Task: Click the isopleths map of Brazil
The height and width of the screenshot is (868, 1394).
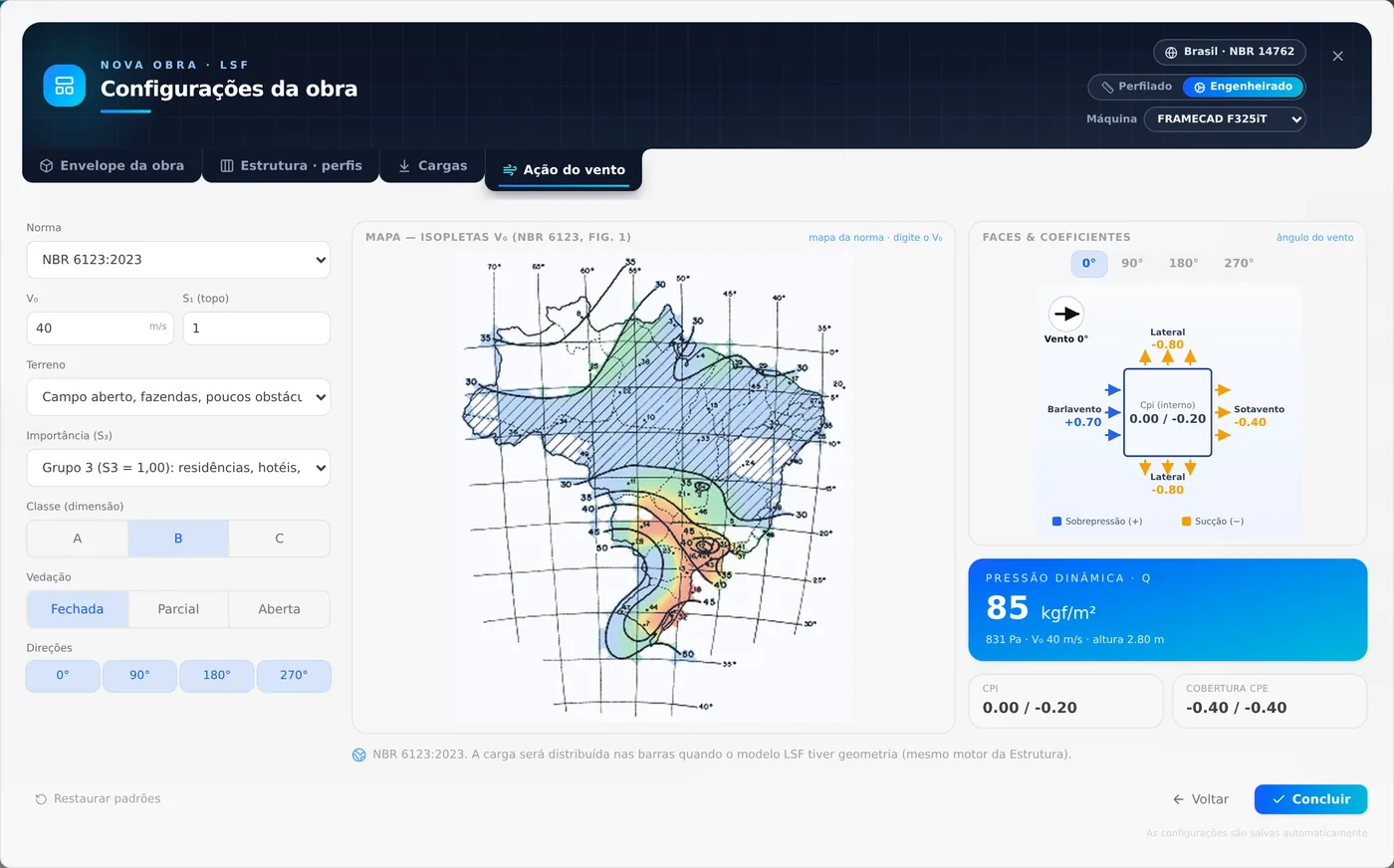Action: 654,487
